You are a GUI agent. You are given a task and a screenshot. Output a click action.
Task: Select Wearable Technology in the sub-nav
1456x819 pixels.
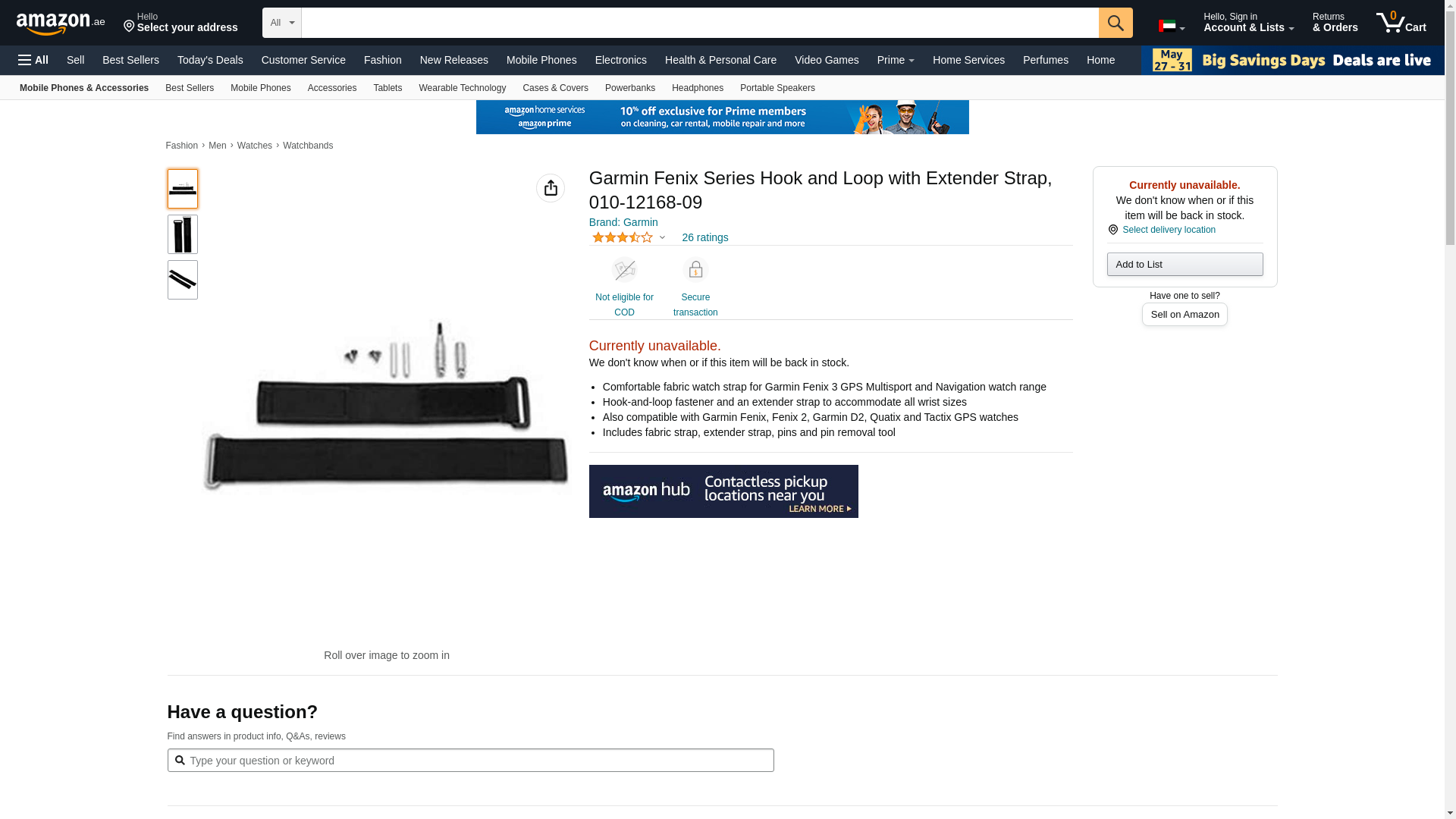pos(462,88)
